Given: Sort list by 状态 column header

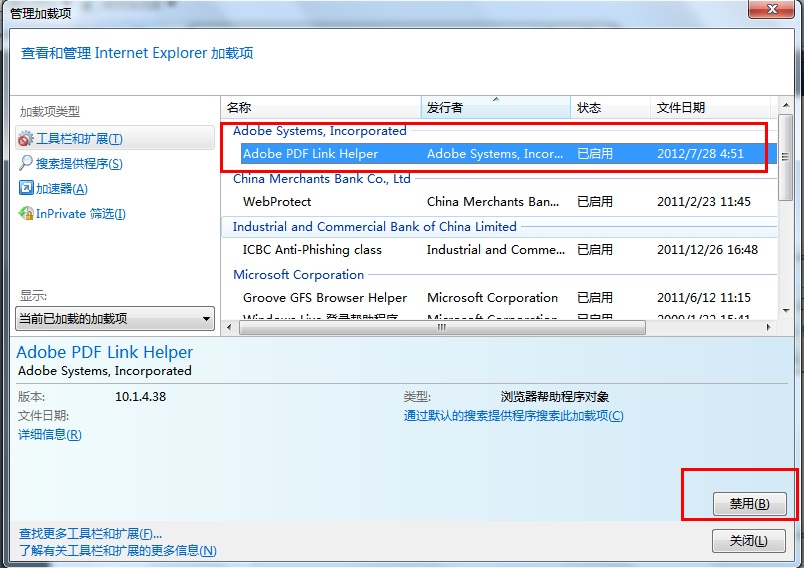Looking at the screenshot, I should [611, 108].
